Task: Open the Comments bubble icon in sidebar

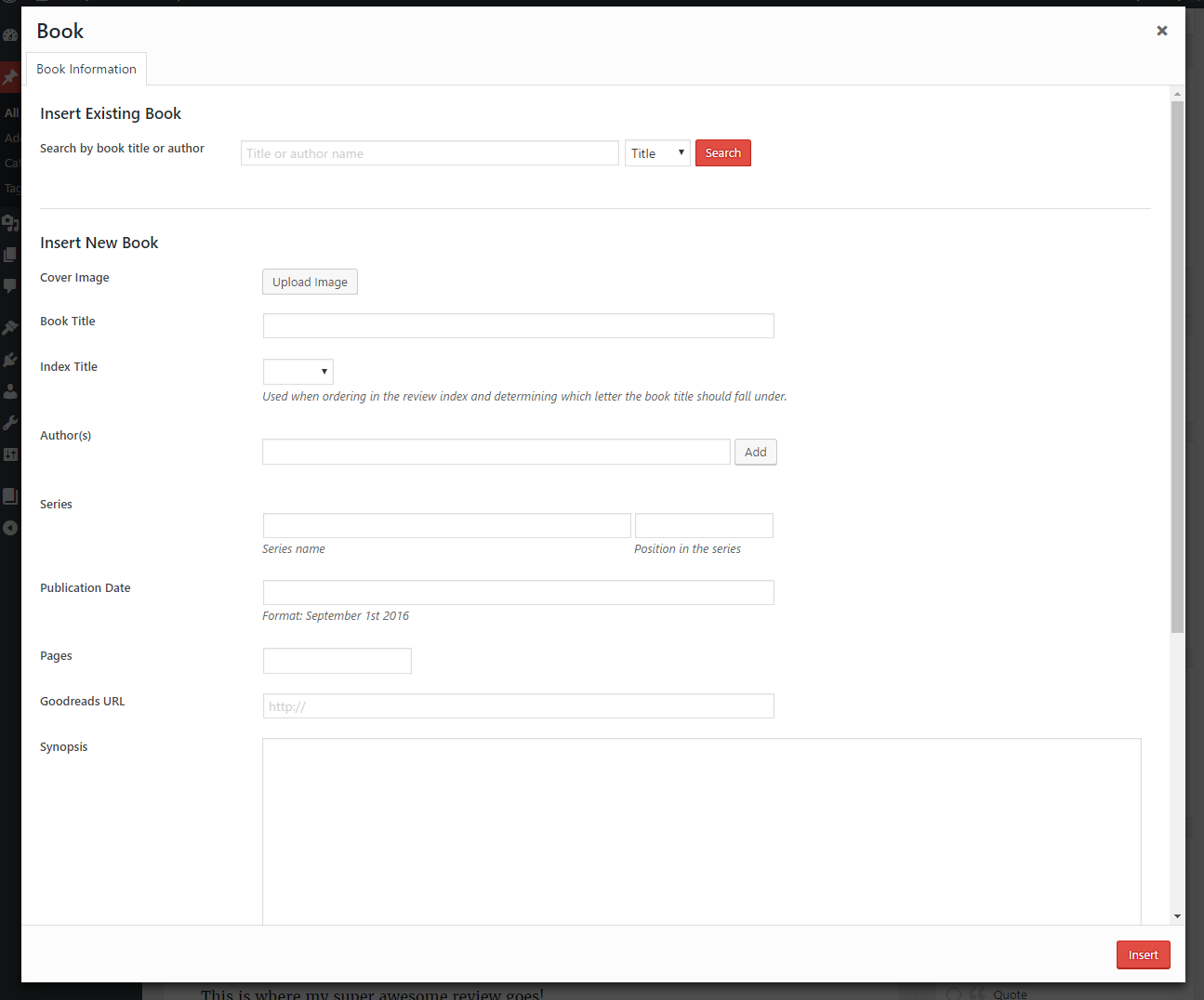Action: tap(10, 286)
